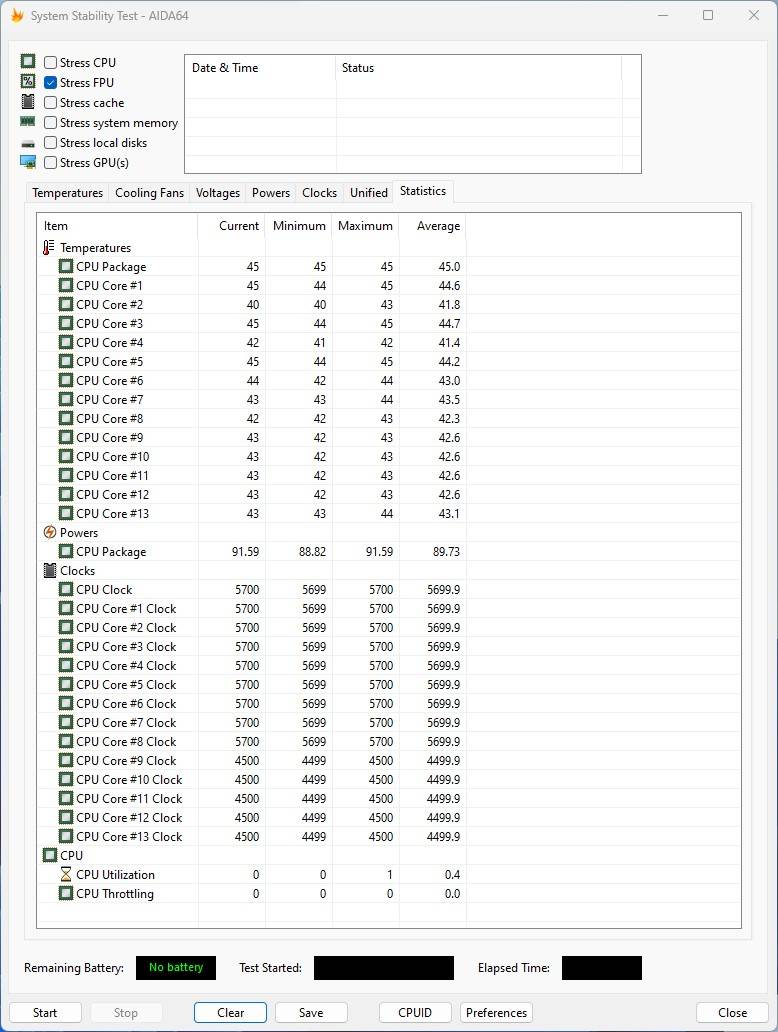Click the CPUID button

point(415,1012)
